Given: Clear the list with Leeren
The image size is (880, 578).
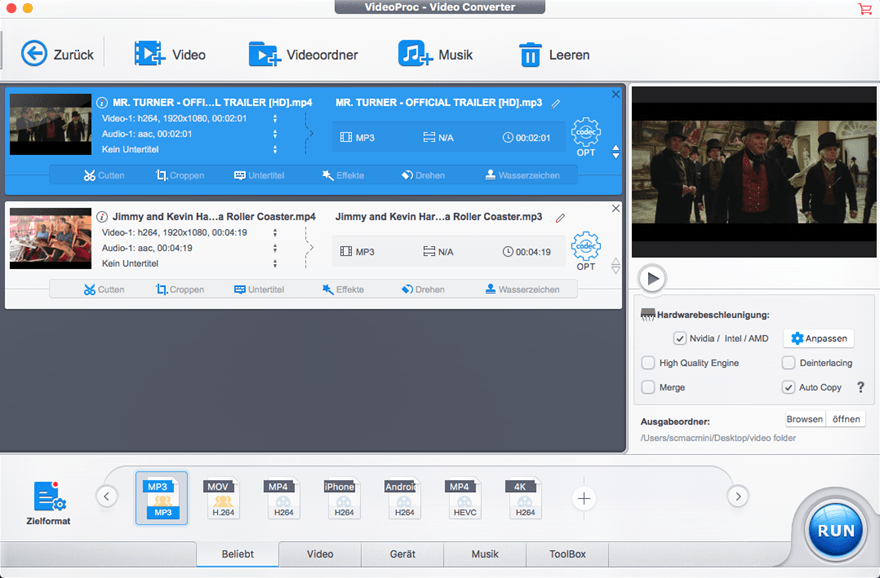Looking at the screenshot, I should [x=554, y=54].
